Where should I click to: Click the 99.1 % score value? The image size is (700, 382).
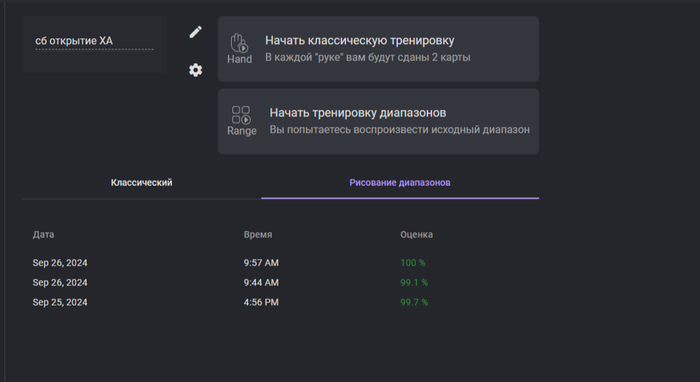[x=414, y=282]
